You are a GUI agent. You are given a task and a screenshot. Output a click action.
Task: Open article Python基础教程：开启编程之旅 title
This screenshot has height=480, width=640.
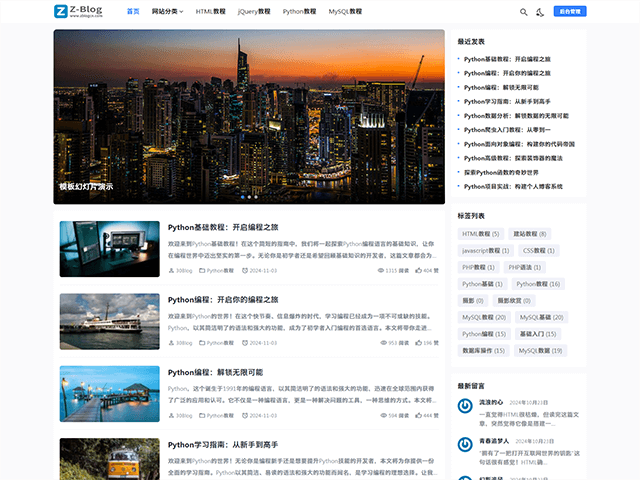coord(223,227)
